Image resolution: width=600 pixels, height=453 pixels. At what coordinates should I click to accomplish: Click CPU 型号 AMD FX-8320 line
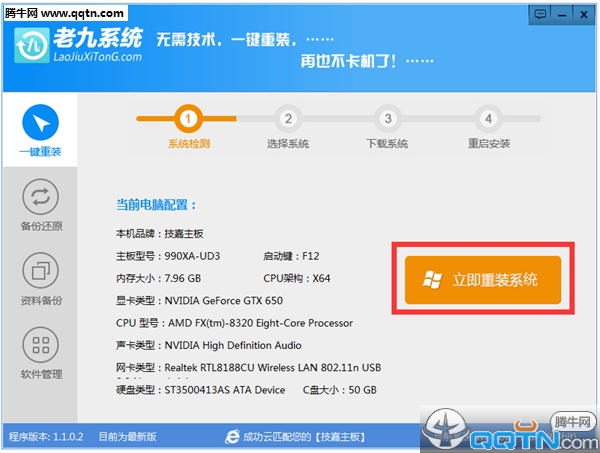point(234,323)
